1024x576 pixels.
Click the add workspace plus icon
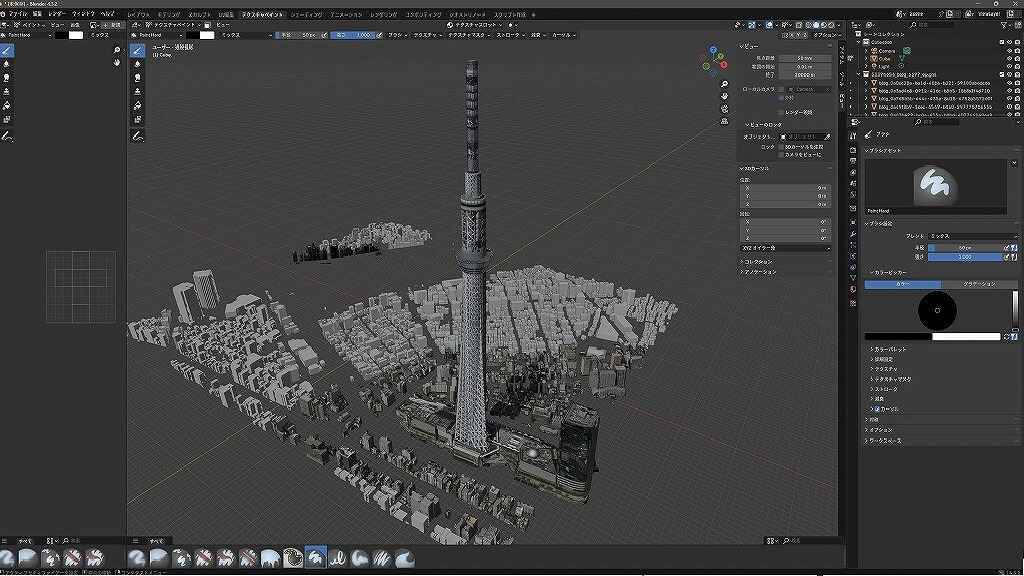pos(533,14)
